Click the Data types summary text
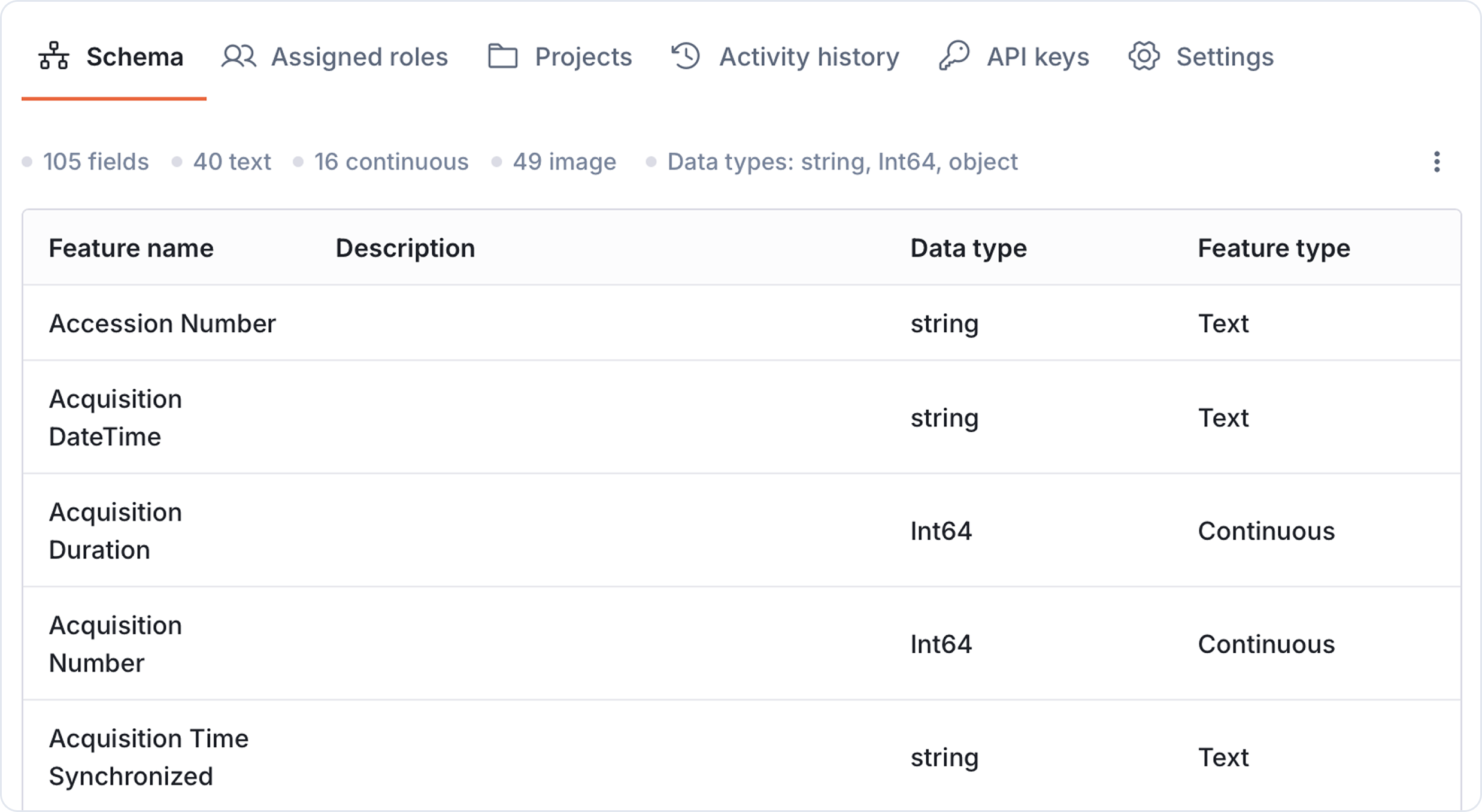 pyautogui.click(x=842, y=162)
